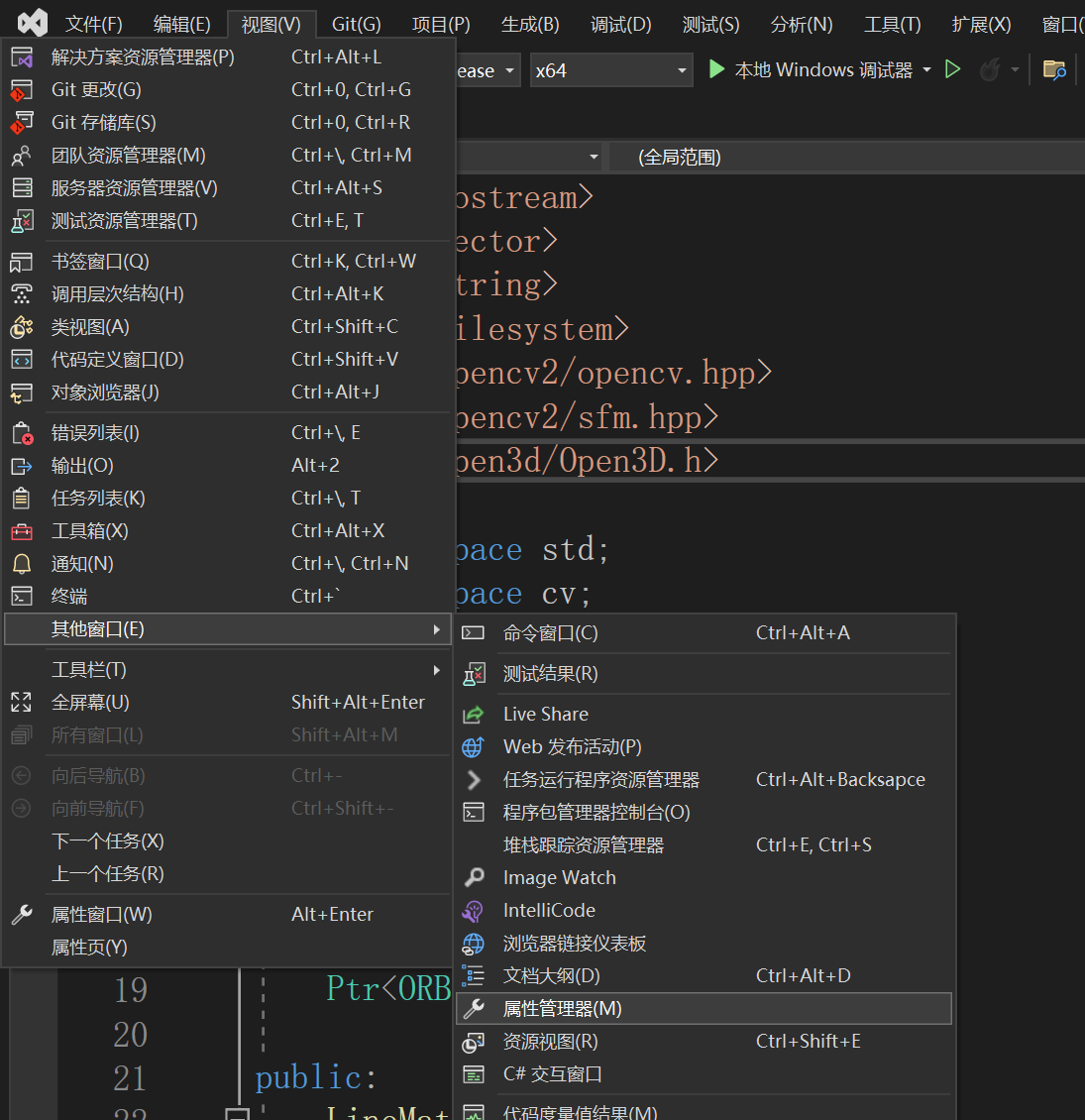Start debugging with 本地 Windows 调试器

822,69
